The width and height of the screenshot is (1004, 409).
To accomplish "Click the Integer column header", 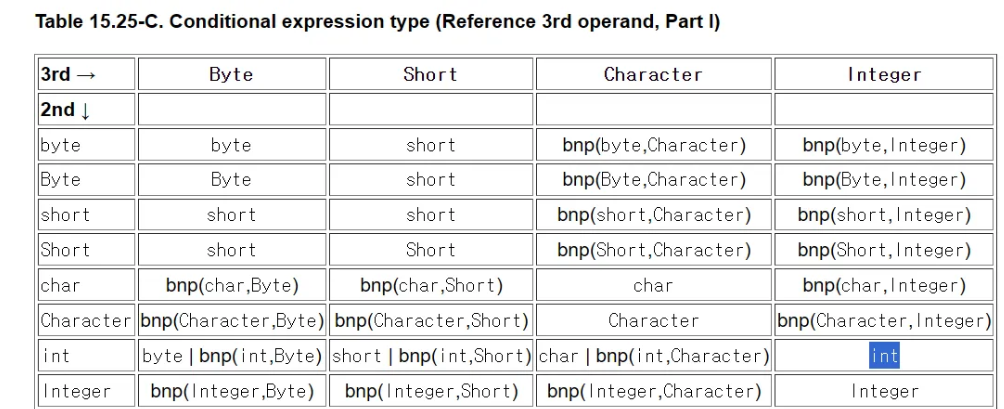I will pyautogui.click(x=884, y=74).
